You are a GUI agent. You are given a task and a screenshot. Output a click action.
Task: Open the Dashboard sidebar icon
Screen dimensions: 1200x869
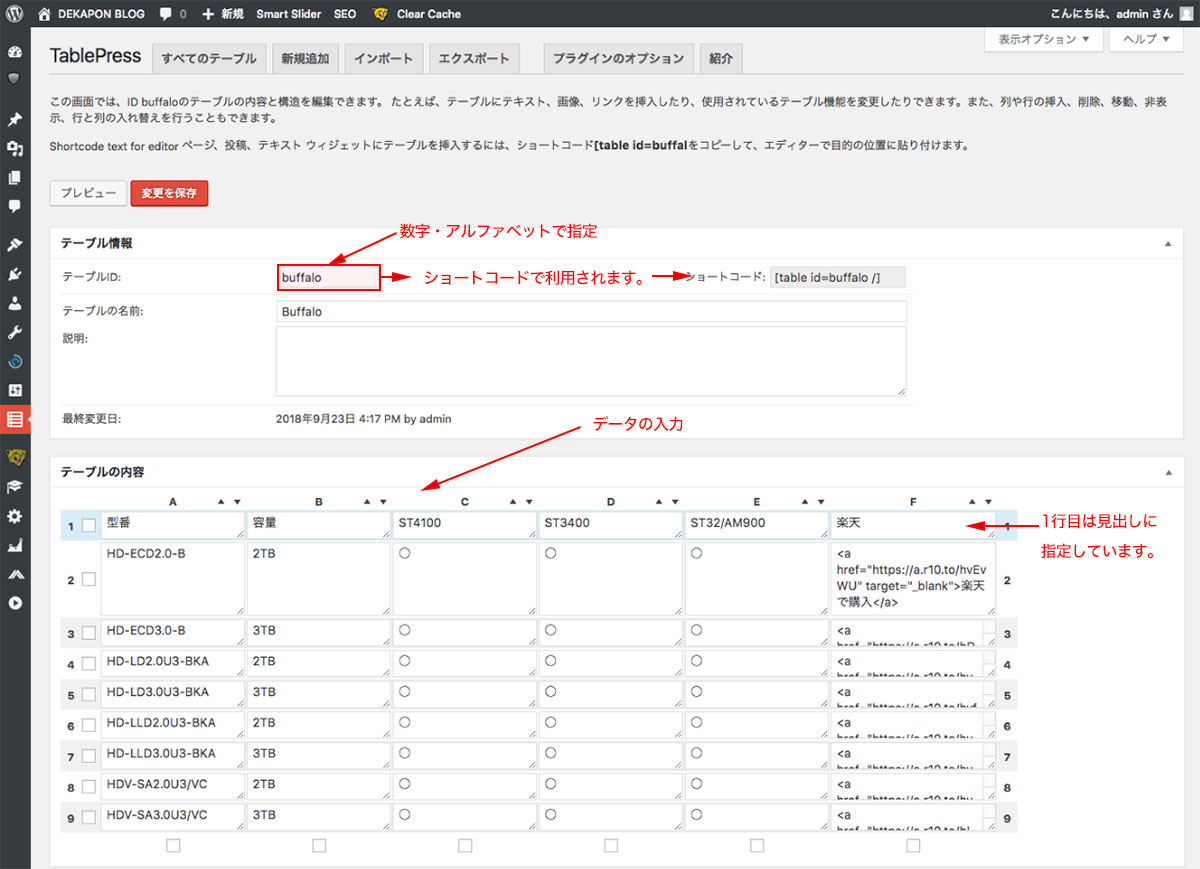(x=15, y=52)
